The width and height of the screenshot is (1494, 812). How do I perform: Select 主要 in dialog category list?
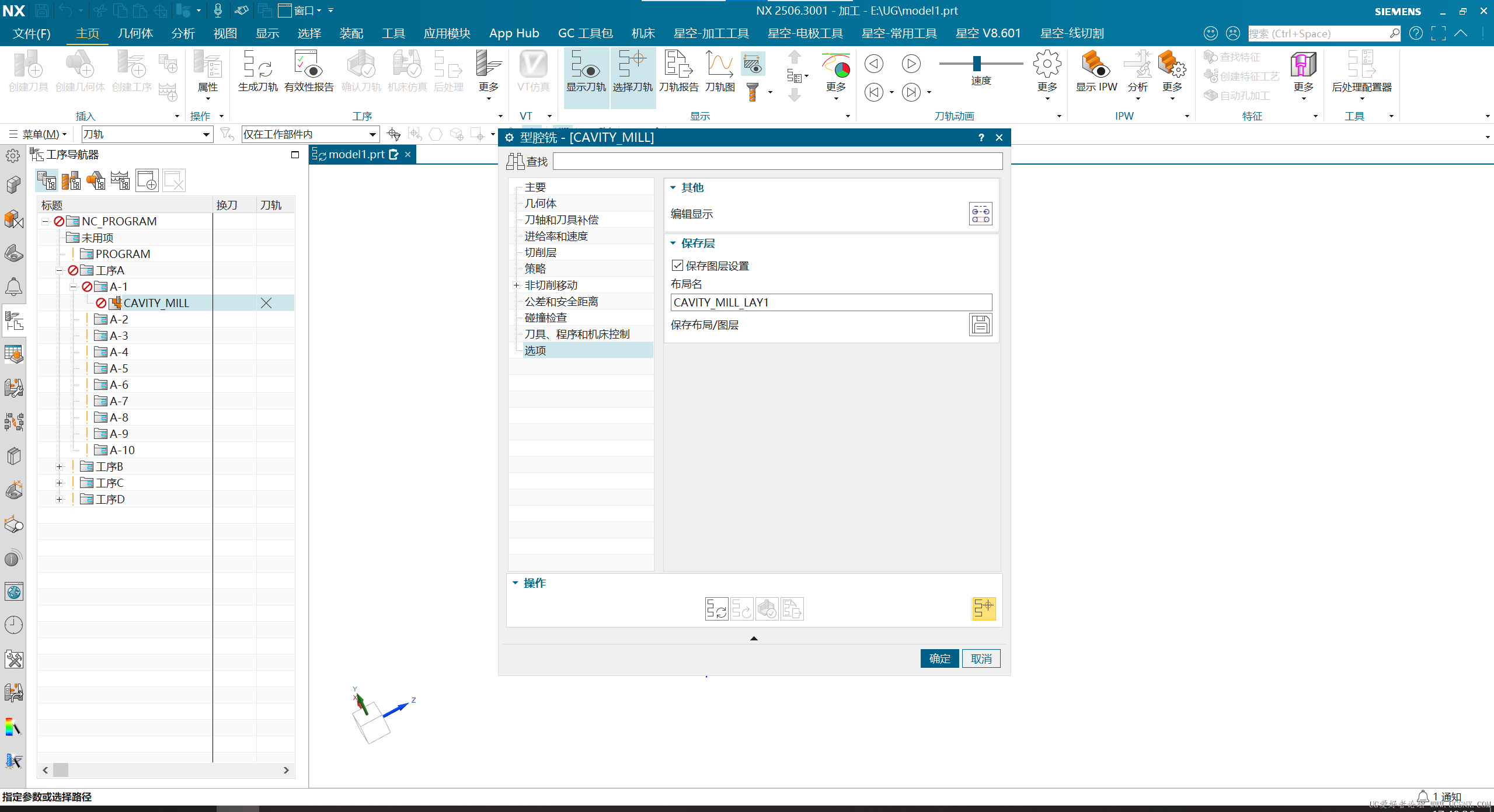point(535,187)
